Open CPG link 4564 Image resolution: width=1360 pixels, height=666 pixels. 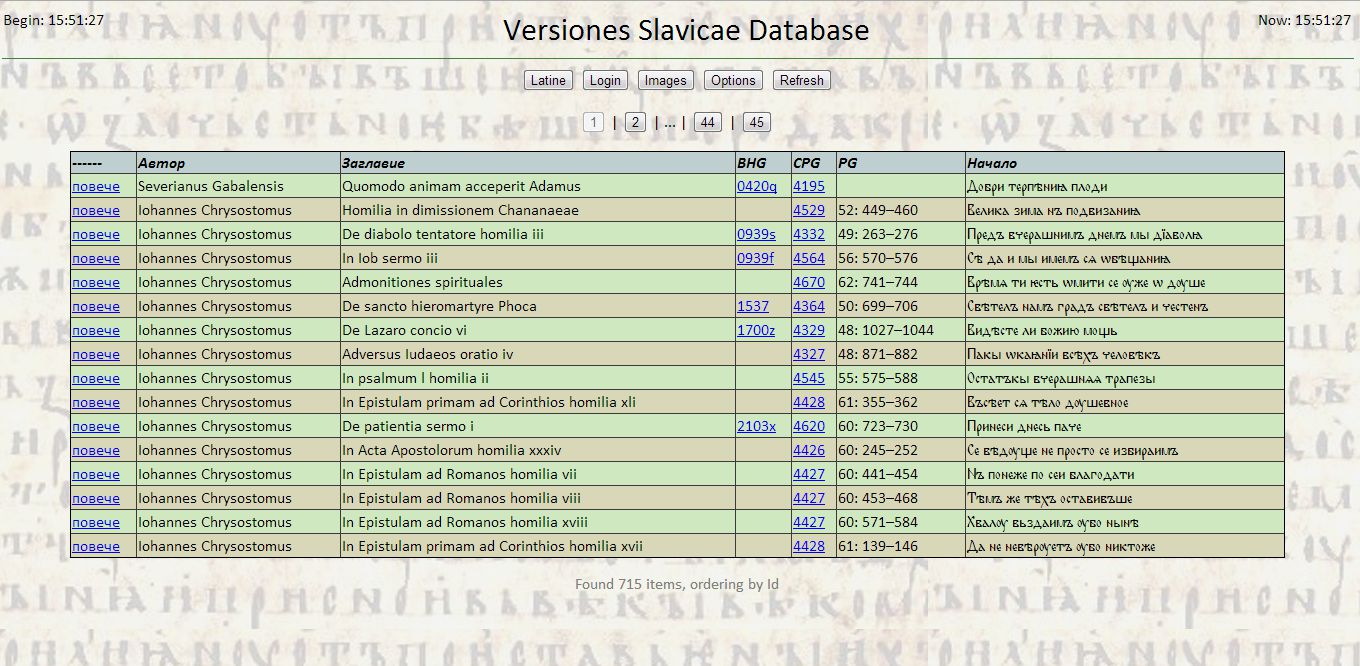point(809,258)
